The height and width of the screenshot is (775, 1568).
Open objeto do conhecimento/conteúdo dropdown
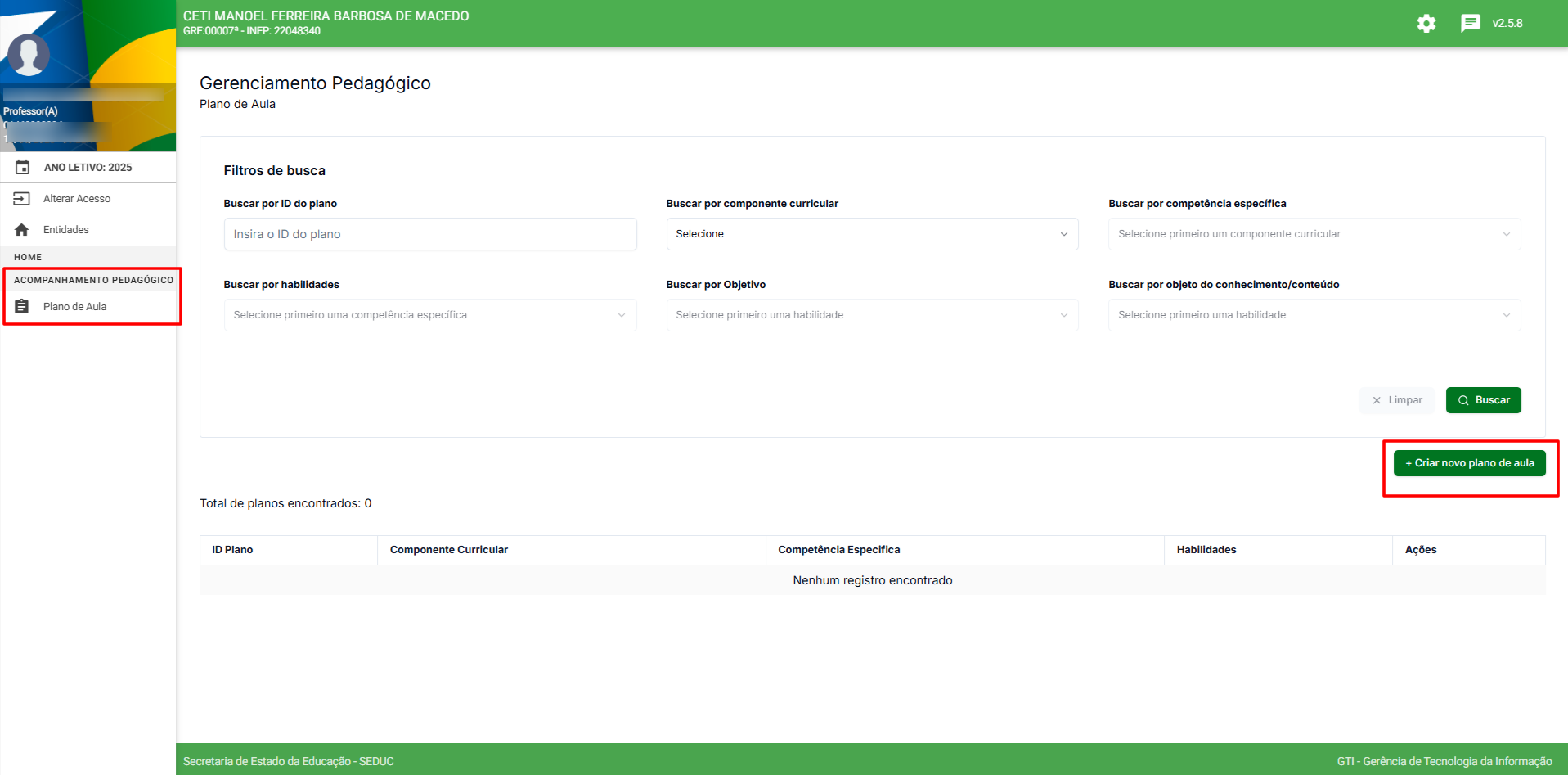(1314, 315)
